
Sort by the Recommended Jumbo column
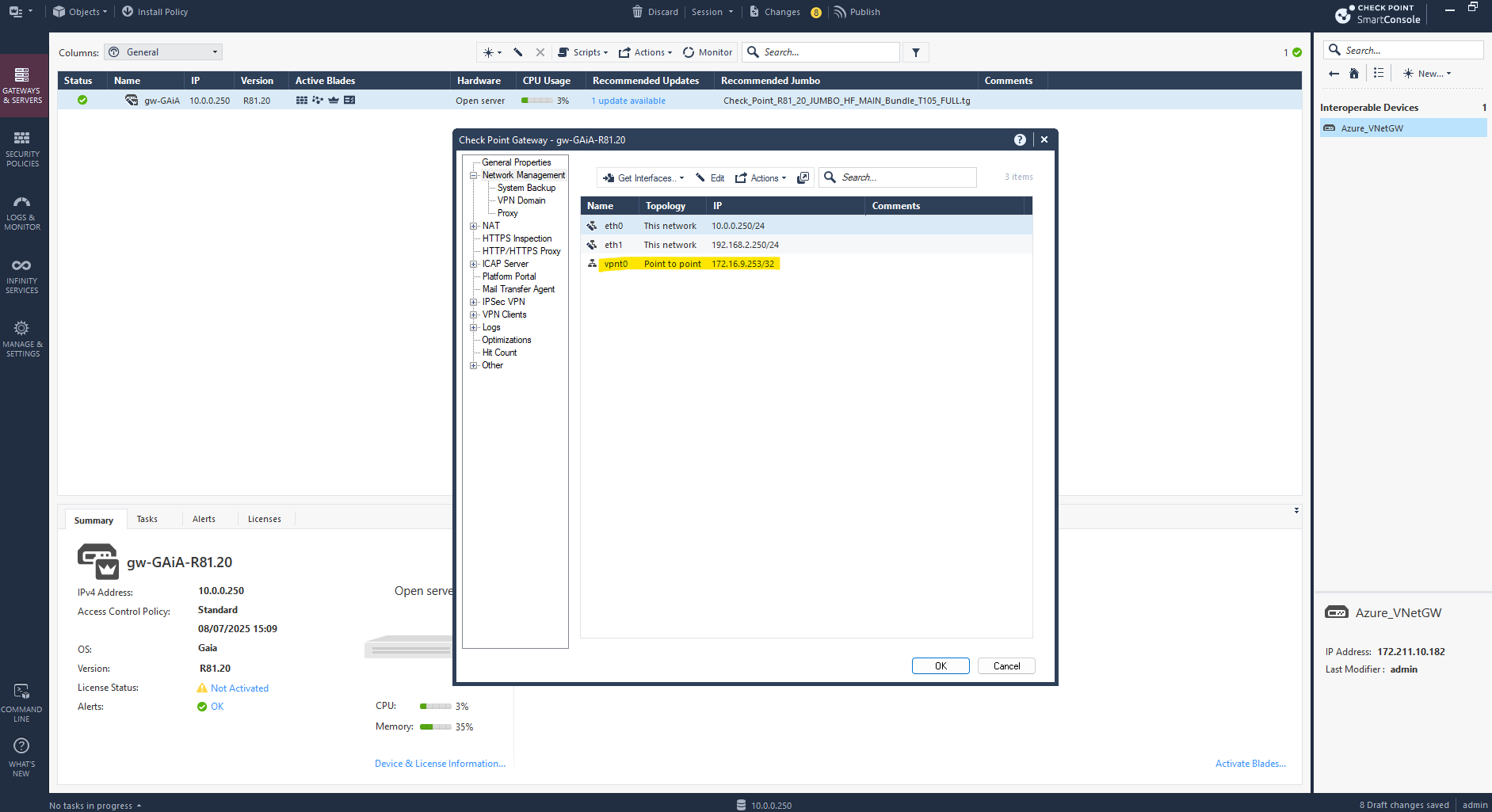coord(770,81)
